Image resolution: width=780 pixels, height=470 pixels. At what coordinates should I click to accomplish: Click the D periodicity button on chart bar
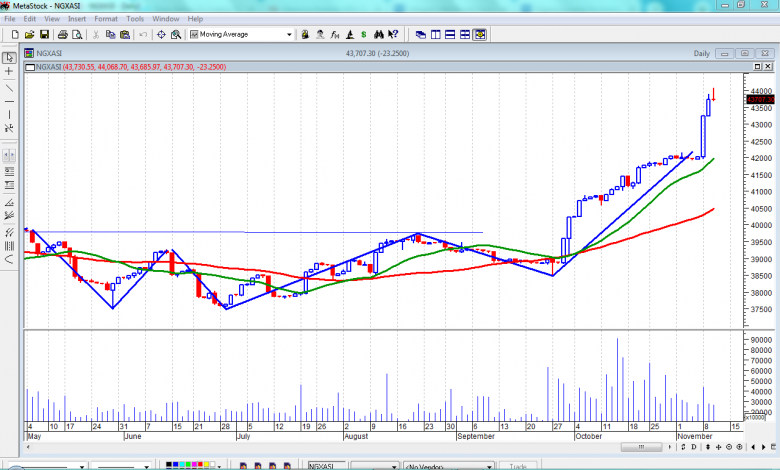tap(693, 447)
